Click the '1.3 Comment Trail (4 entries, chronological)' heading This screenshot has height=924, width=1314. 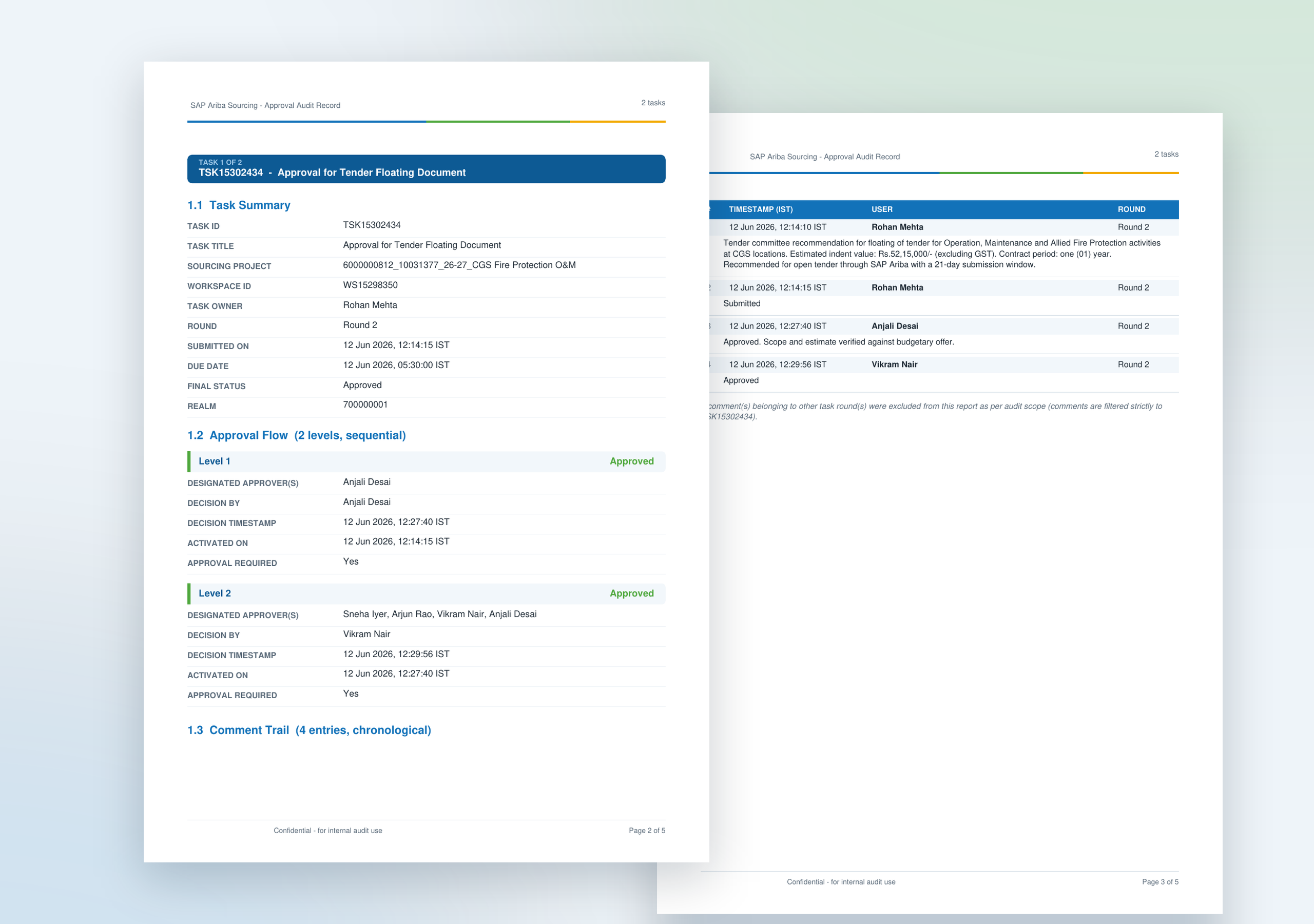click(x=309, y=730)
